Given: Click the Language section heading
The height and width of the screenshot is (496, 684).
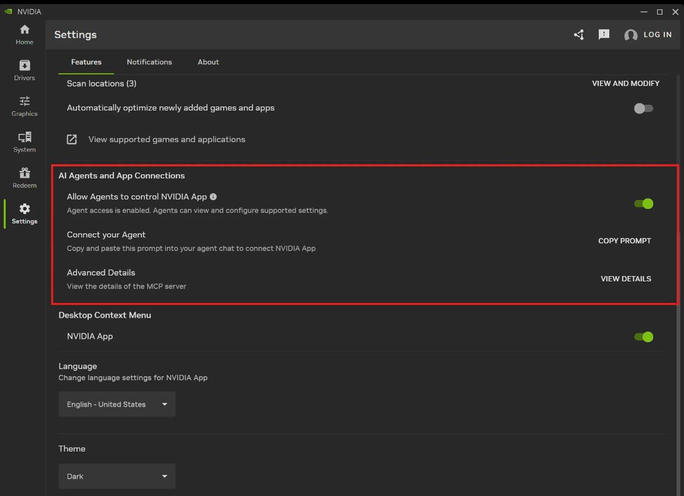Looking at the screenshot, I should point(78,366).
